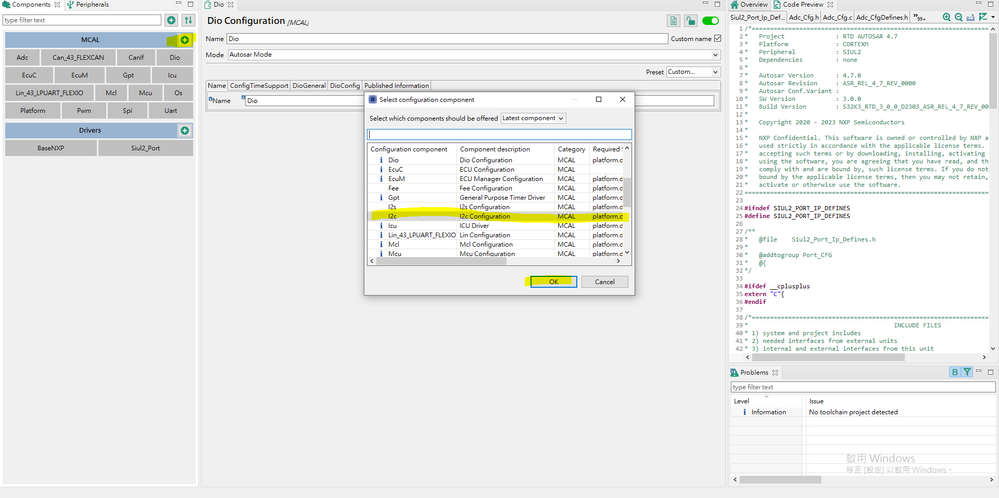Show hidden code preview tabs (»35+)
999x498 pixels.
point(919,17)
